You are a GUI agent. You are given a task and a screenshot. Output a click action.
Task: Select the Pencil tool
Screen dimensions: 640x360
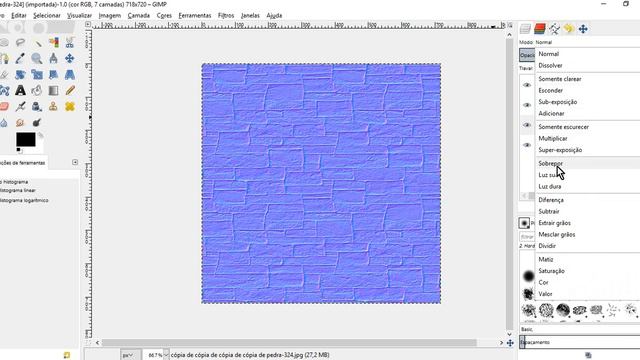pyautogui.click(x=70, y=91)
